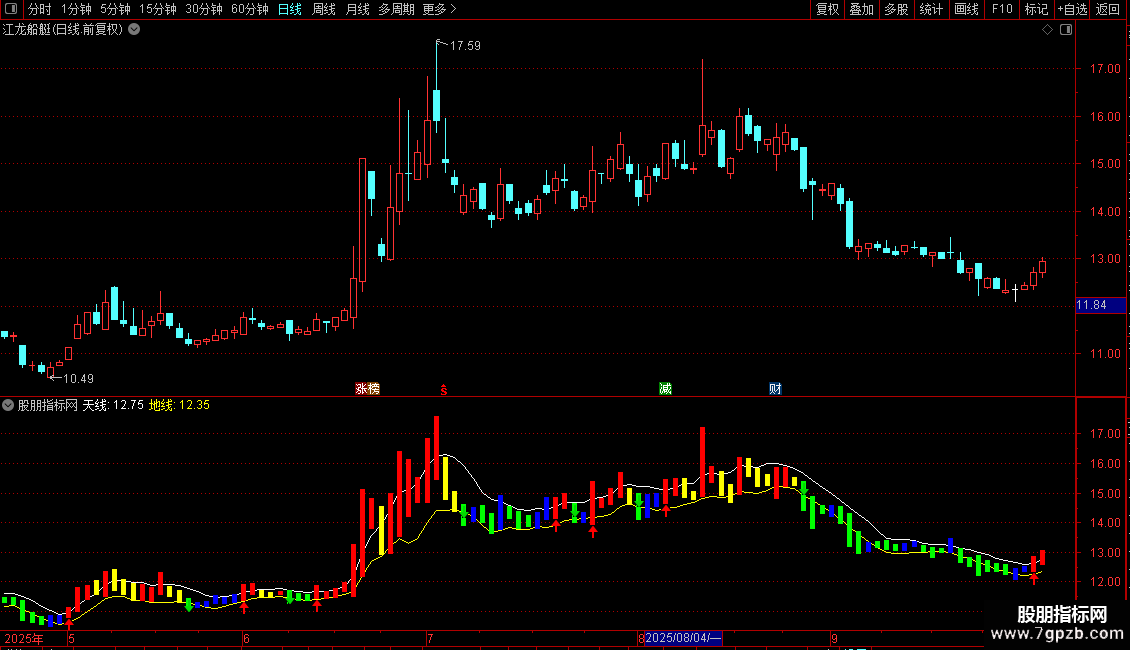The height and width of the screenshot is (650, 1130).
Task: Toggle the side panel icon near price axis
Action: tap(1066, 30)
